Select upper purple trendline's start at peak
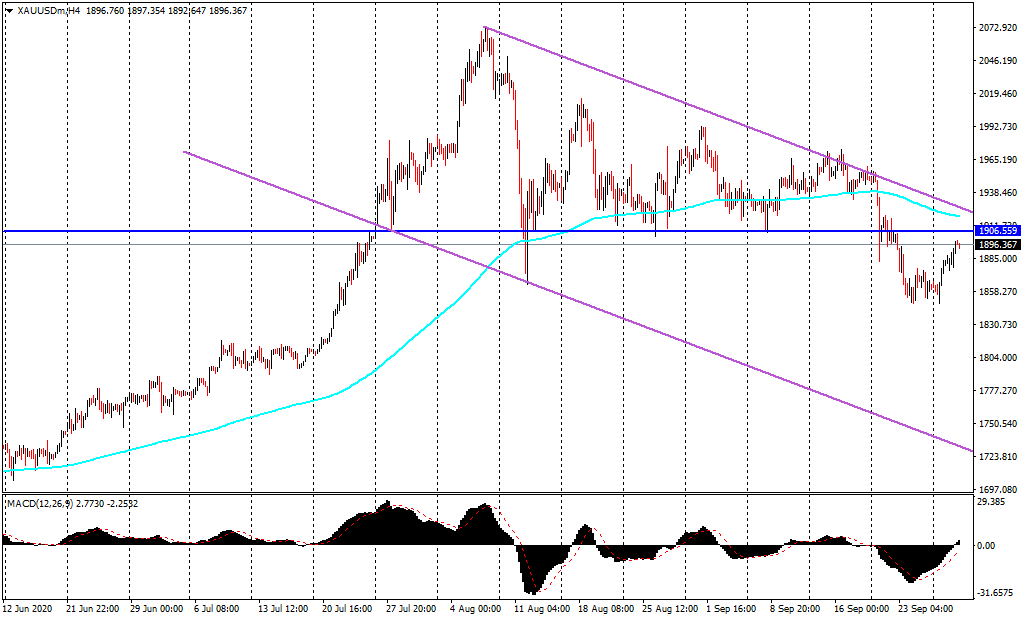Viewport: 1024px width, 620px height. click(485, 28)
